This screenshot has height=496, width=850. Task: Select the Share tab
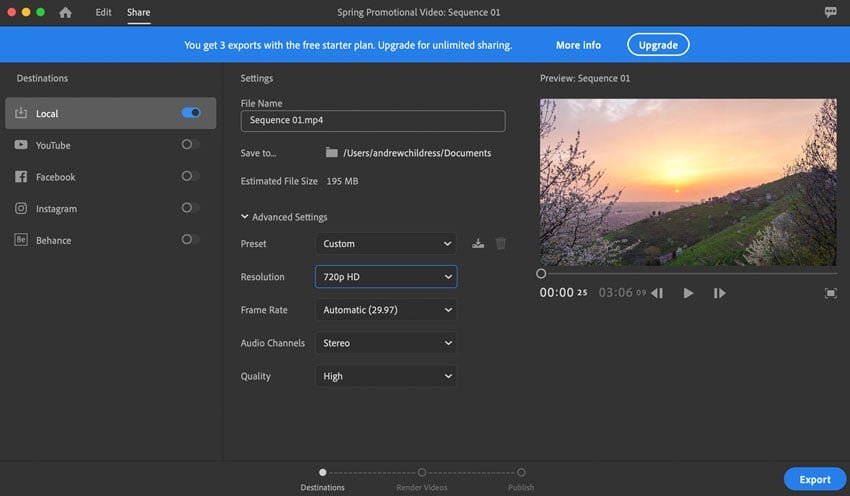[138, 12]
